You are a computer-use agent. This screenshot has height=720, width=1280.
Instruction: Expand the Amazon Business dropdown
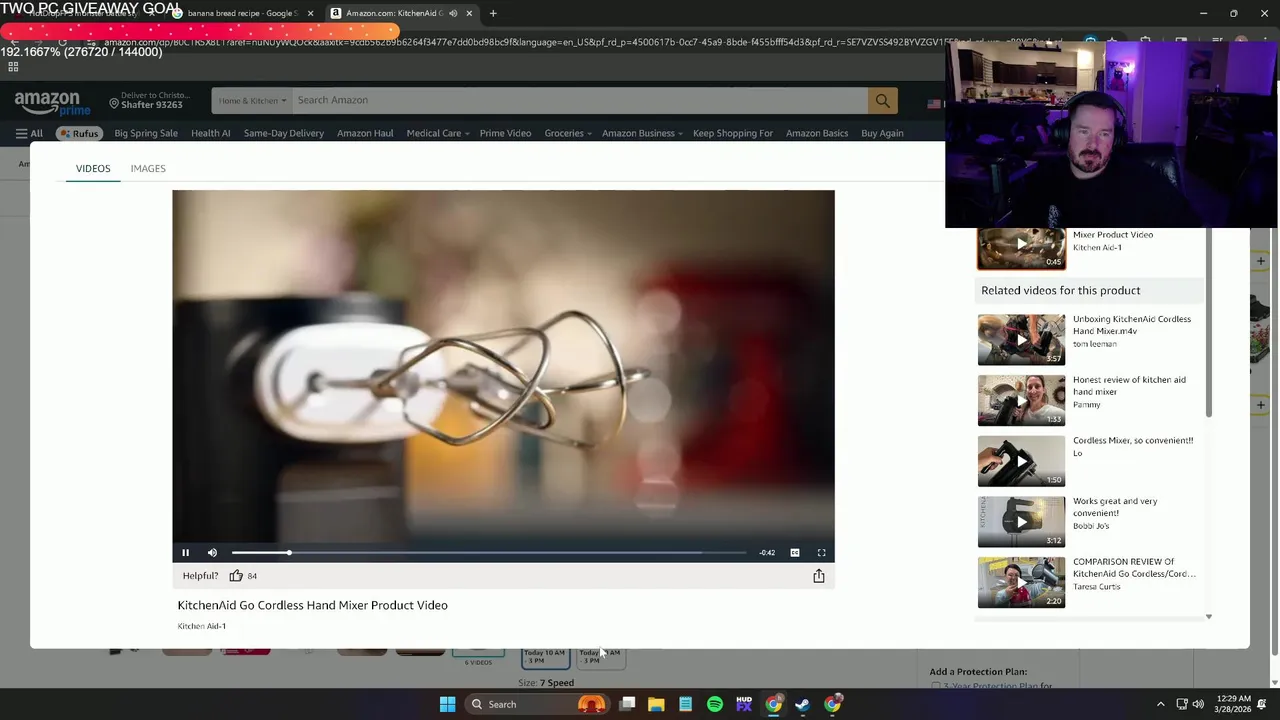click(642, 133)
